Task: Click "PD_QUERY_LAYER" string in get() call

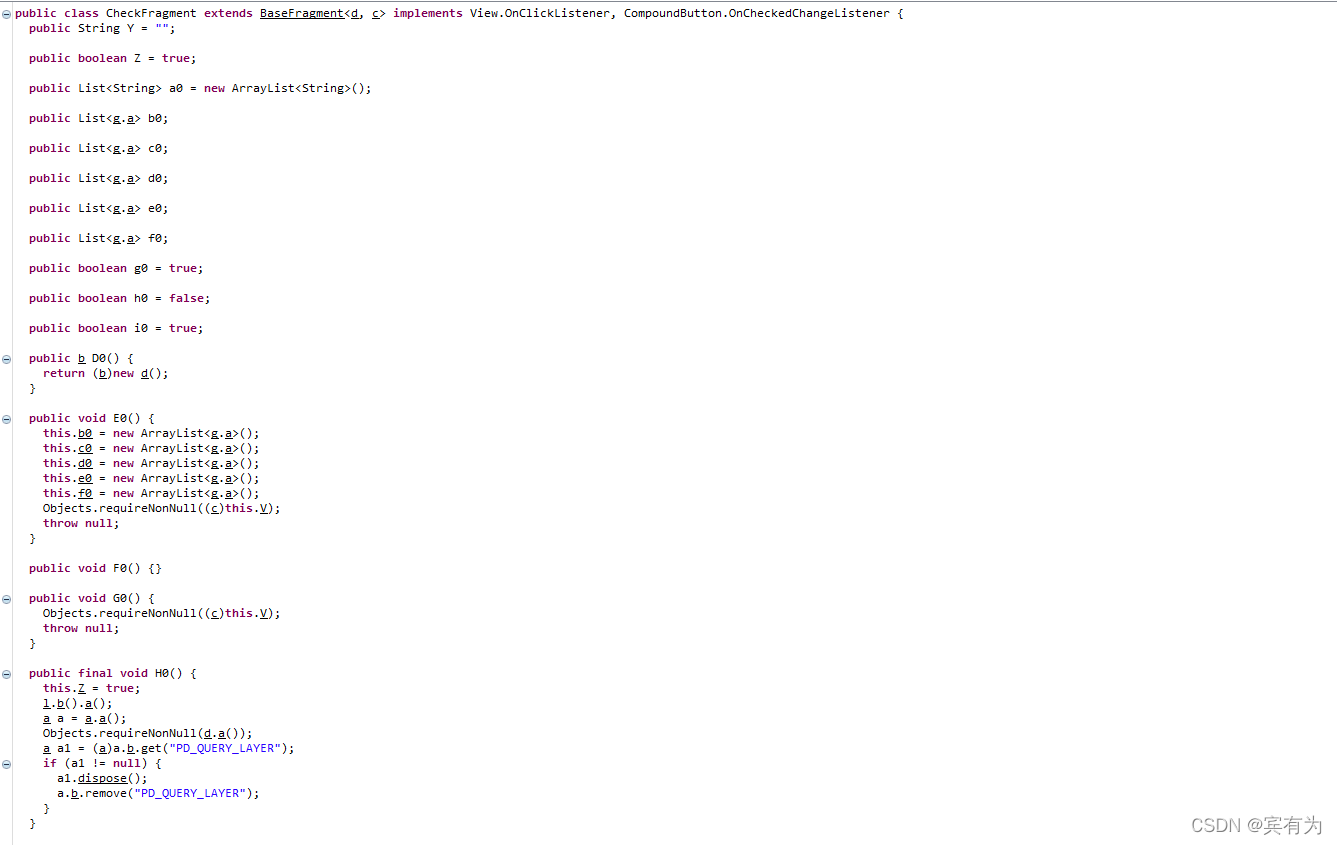Action: click(225, 748)
